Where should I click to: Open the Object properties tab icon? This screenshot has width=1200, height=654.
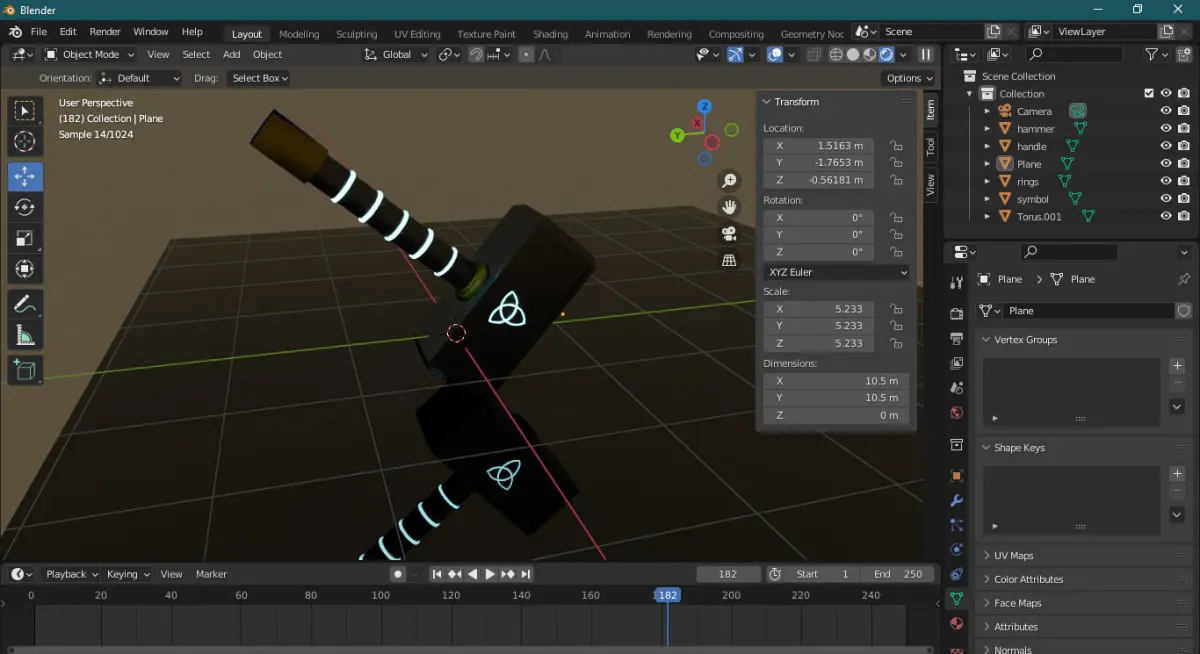click(x=957, y=476)
